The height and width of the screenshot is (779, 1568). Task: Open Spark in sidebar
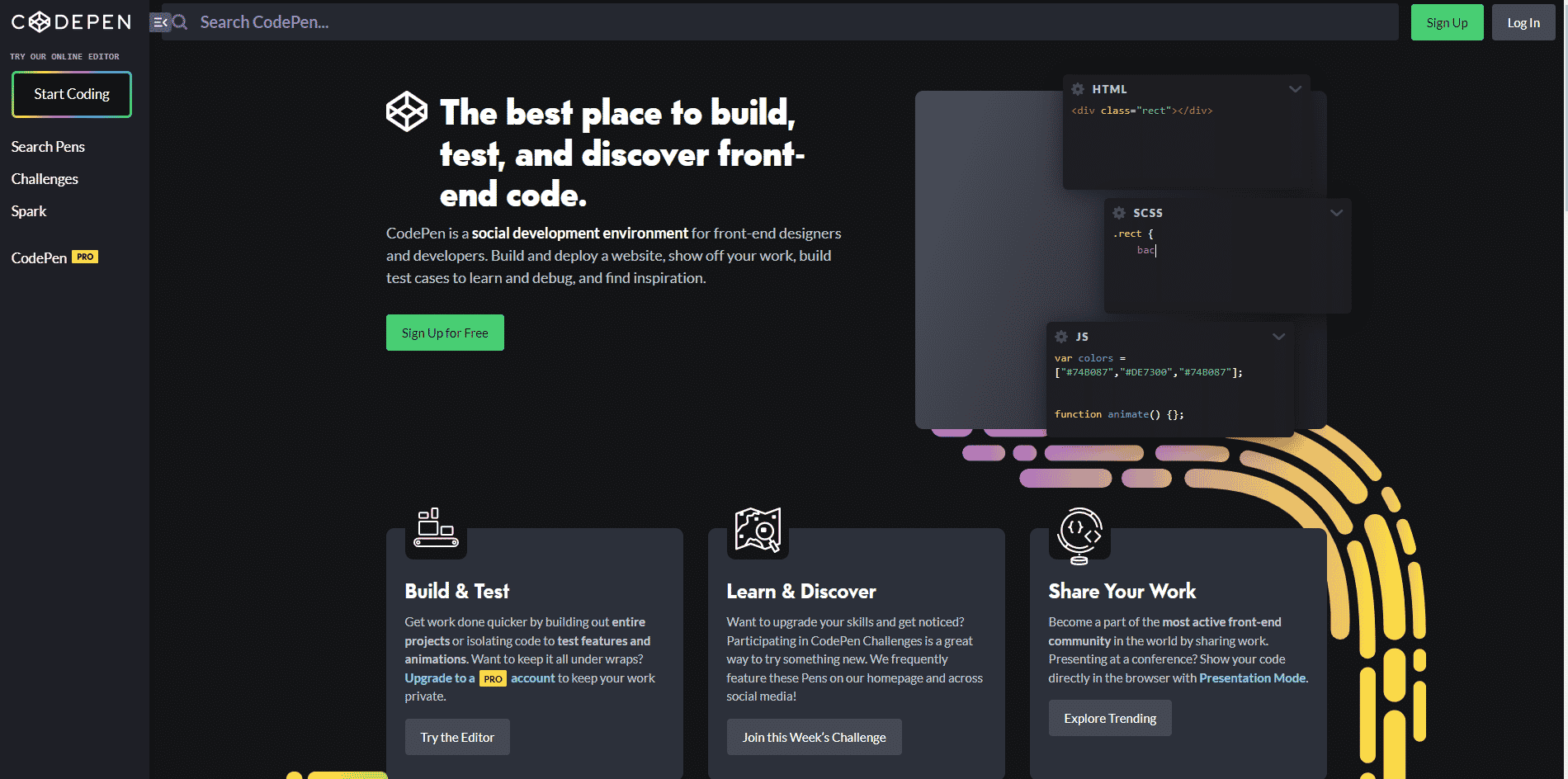click(29, 211)
